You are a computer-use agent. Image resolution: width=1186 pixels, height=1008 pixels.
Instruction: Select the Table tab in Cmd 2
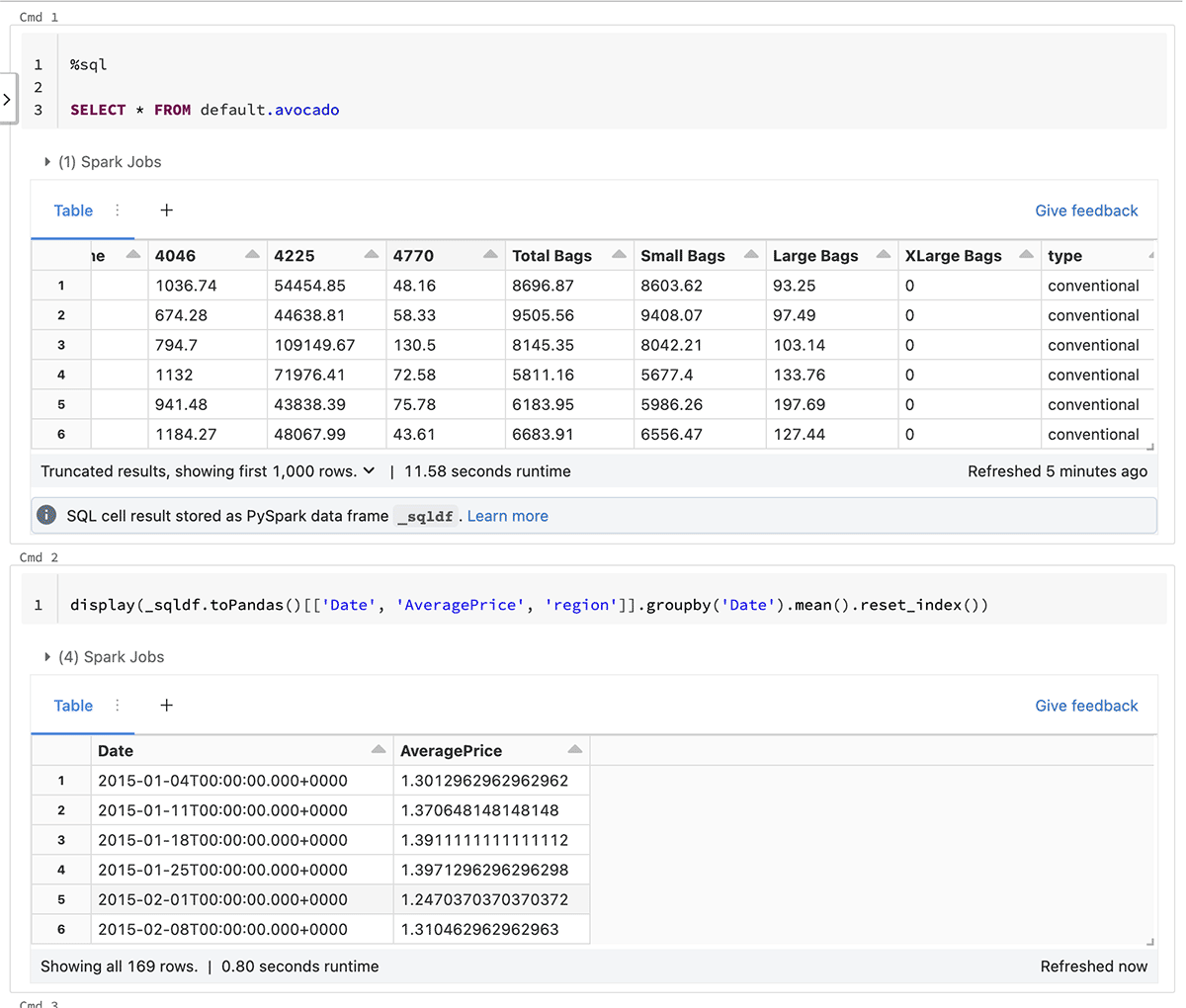tap(73, 706)
